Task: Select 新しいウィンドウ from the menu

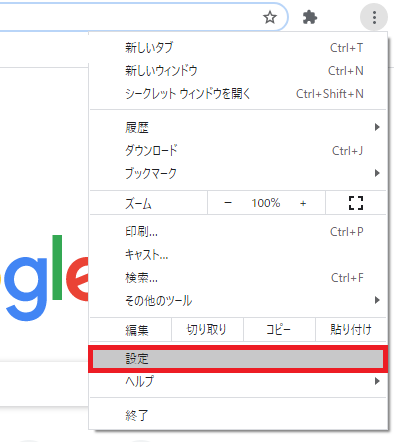Action: pos(238,71)
